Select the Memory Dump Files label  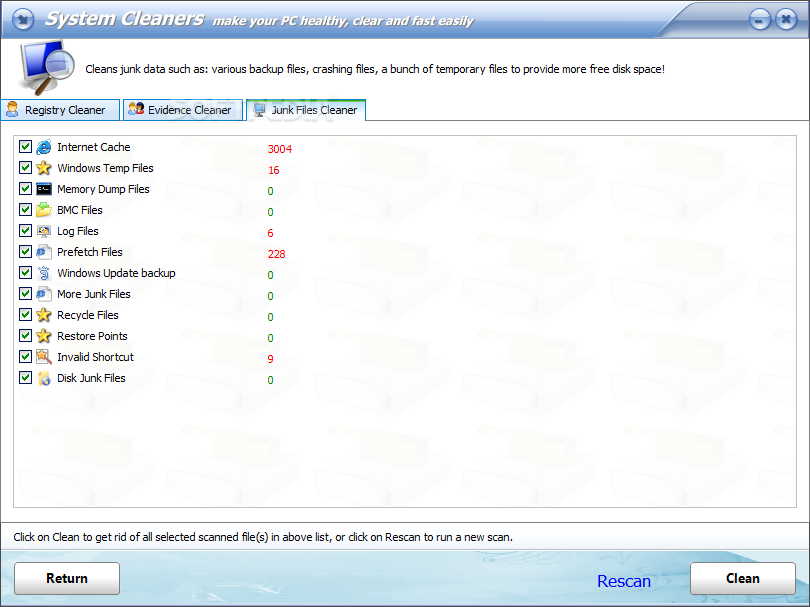[103, 189]
